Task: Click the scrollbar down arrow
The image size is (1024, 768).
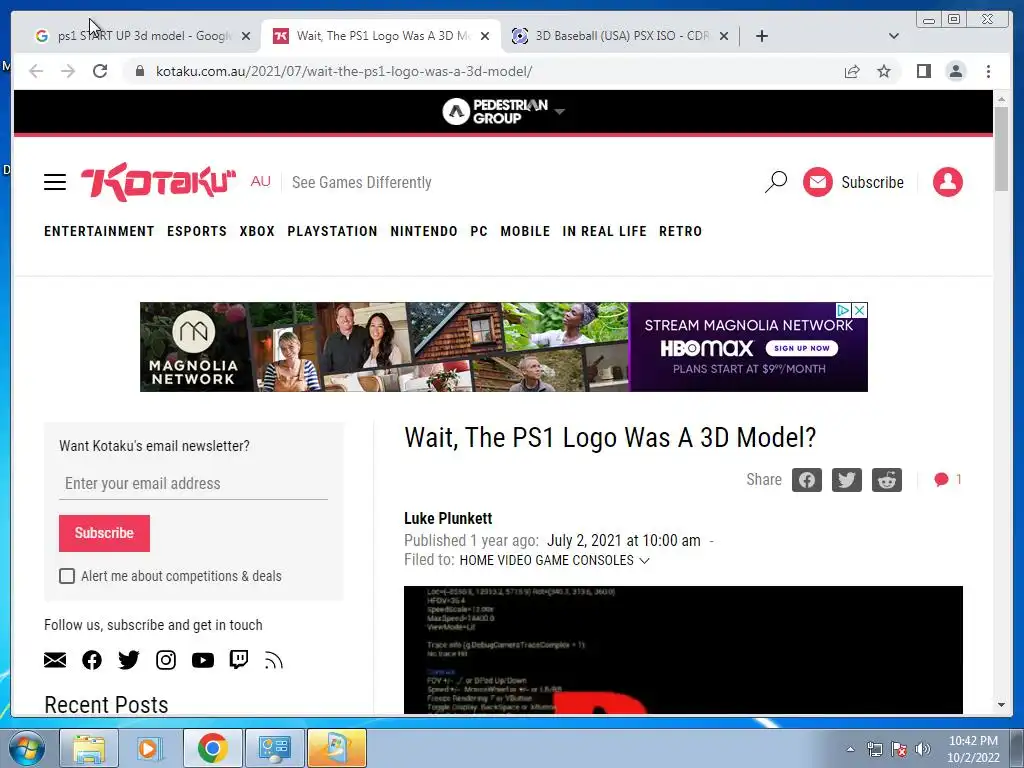Action: (1001, 705)
